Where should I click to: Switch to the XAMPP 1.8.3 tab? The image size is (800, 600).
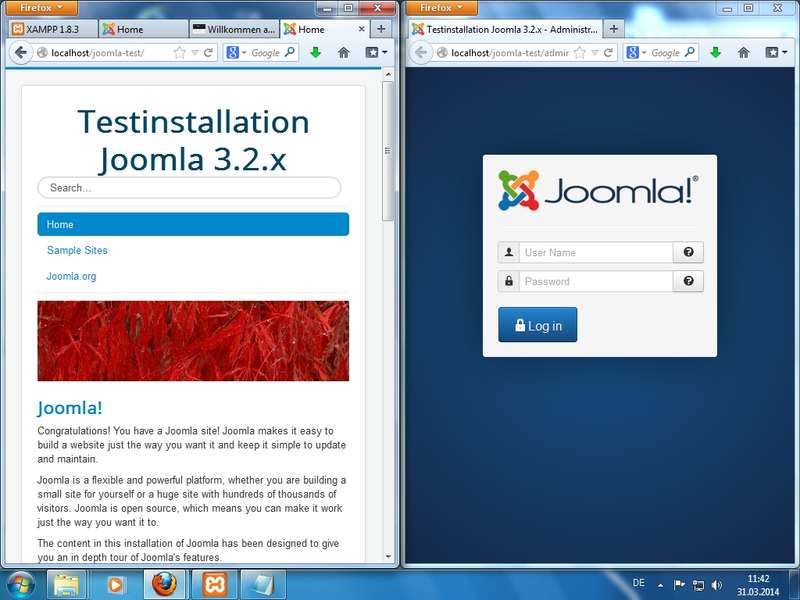(53, 29)
